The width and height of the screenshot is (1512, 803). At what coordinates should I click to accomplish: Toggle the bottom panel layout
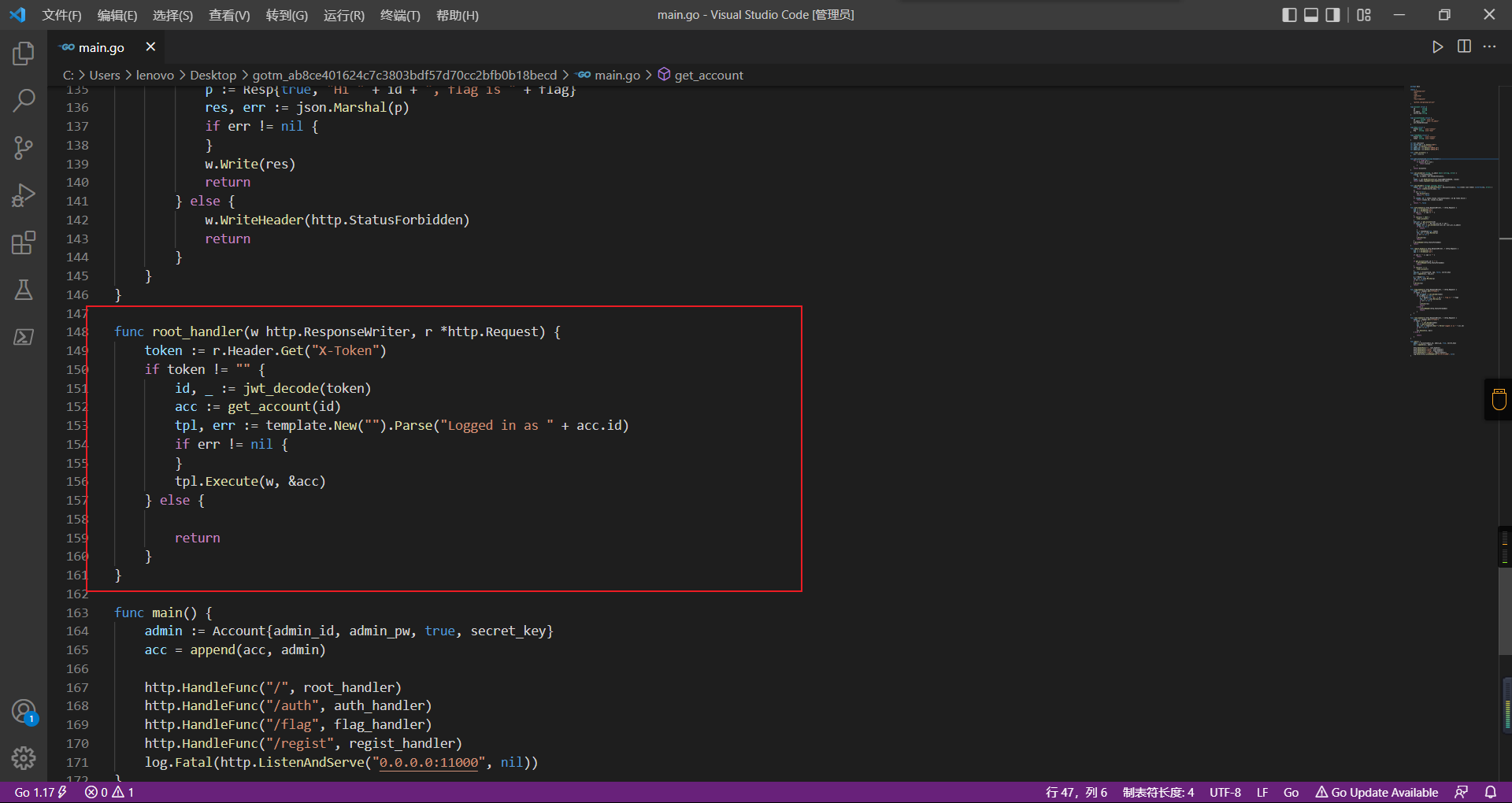[1311, 15]
